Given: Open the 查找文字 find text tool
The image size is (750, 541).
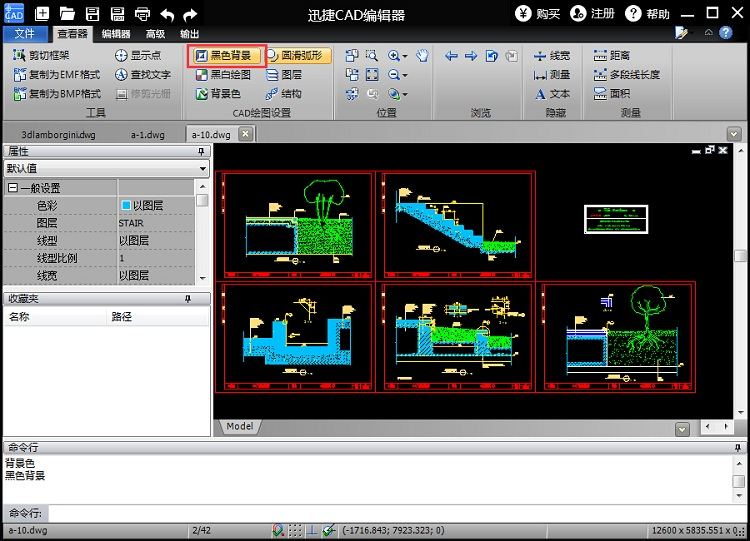Looking at the screenshot, I should pos(142,75).
